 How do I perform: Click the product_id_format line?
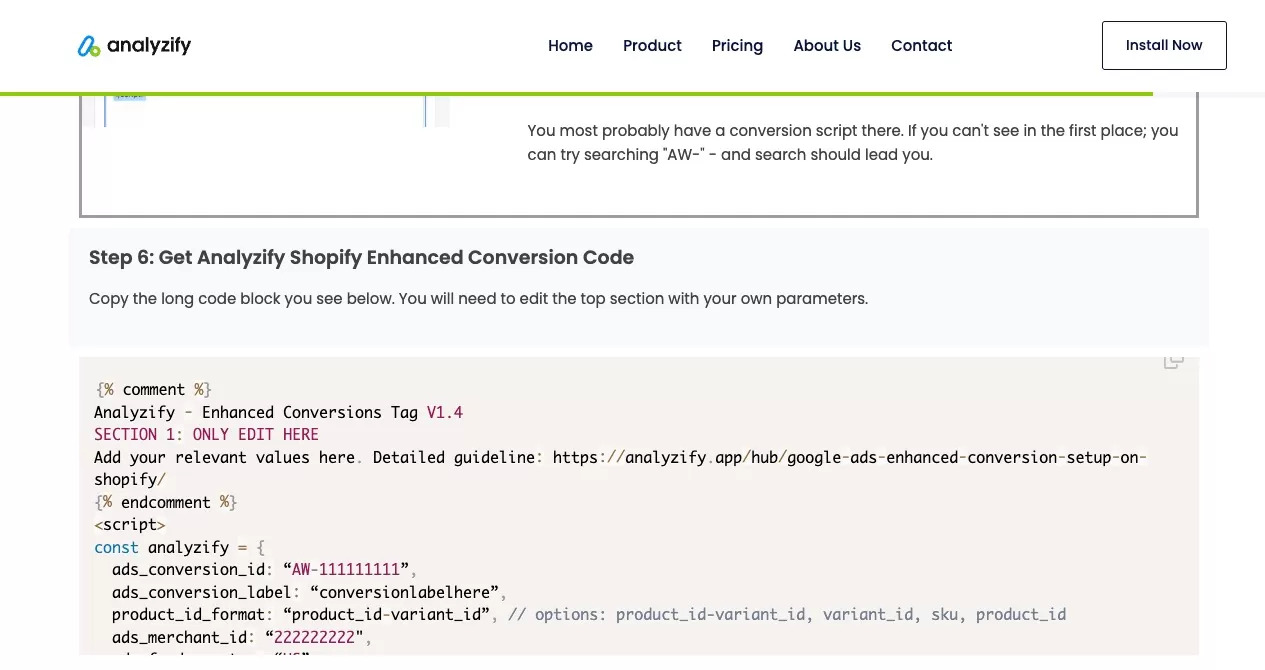click(589, 615)
